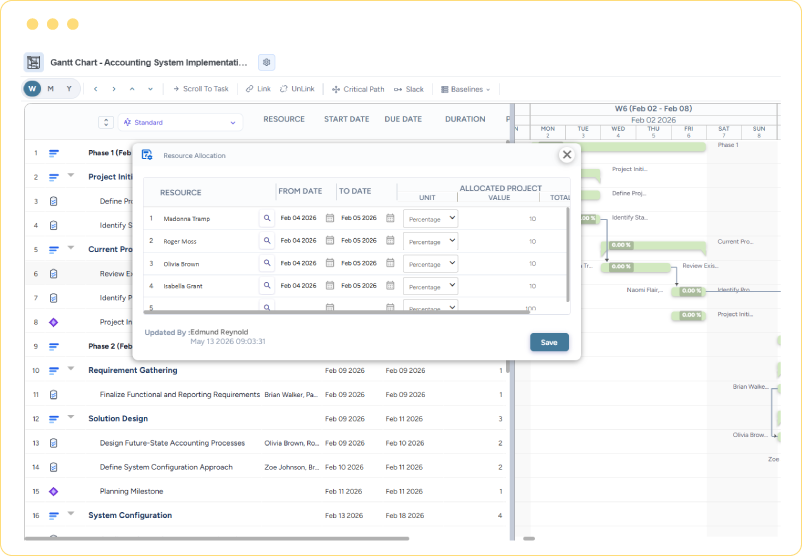Switch to Year view Y

[x=69, y=88]
